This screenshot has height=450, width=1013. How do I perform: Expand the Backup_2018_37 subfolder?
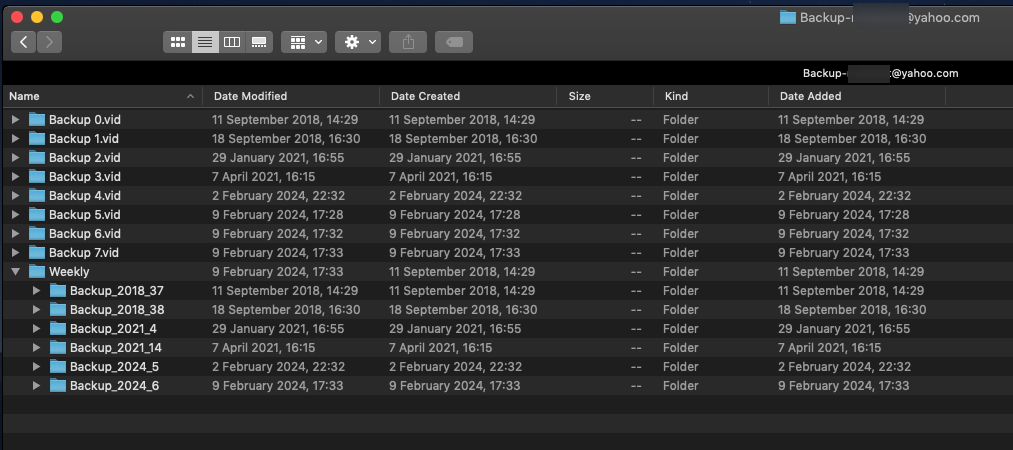(x=37, y=290)
